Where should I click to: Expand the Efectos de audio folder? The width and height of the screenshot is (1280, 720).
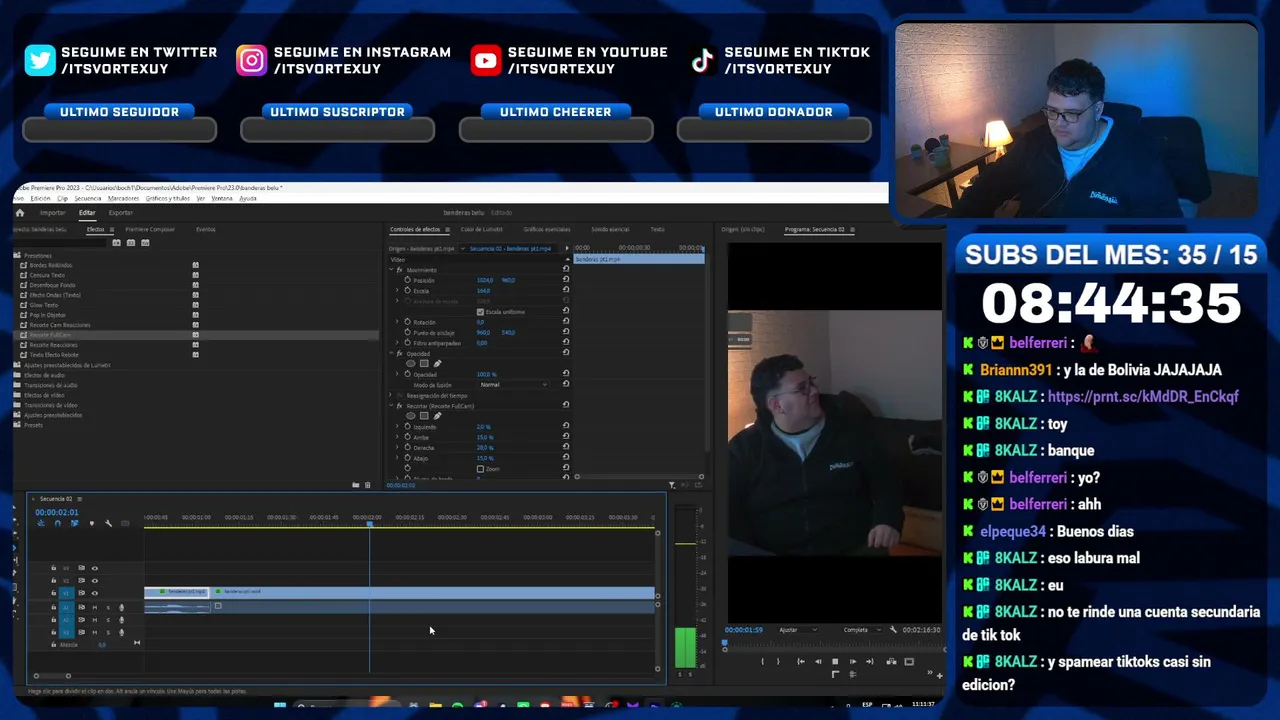click(15, 375)
